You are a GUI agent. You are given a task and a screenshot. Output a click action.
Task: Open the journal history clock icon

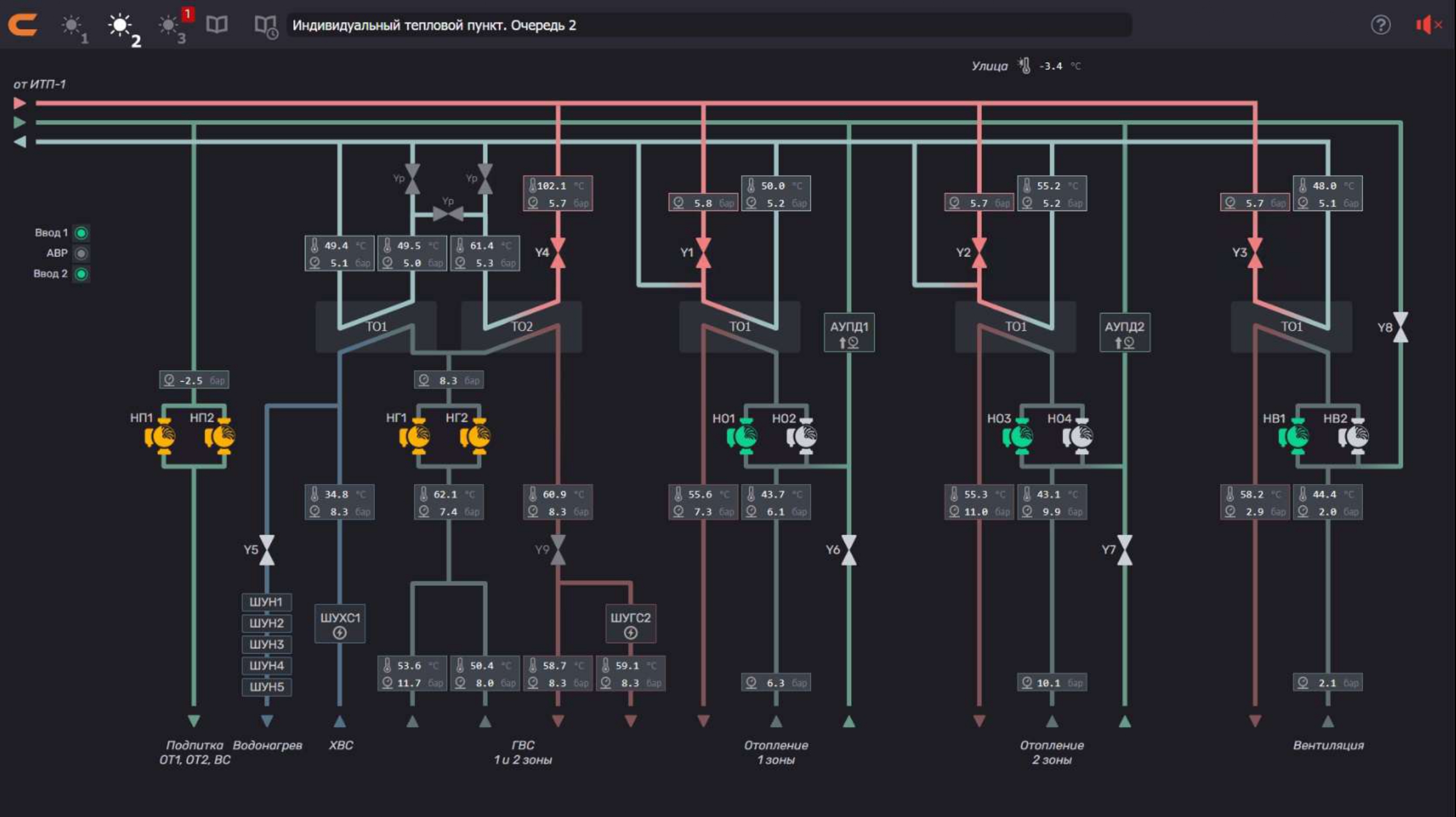click(265, 26)
